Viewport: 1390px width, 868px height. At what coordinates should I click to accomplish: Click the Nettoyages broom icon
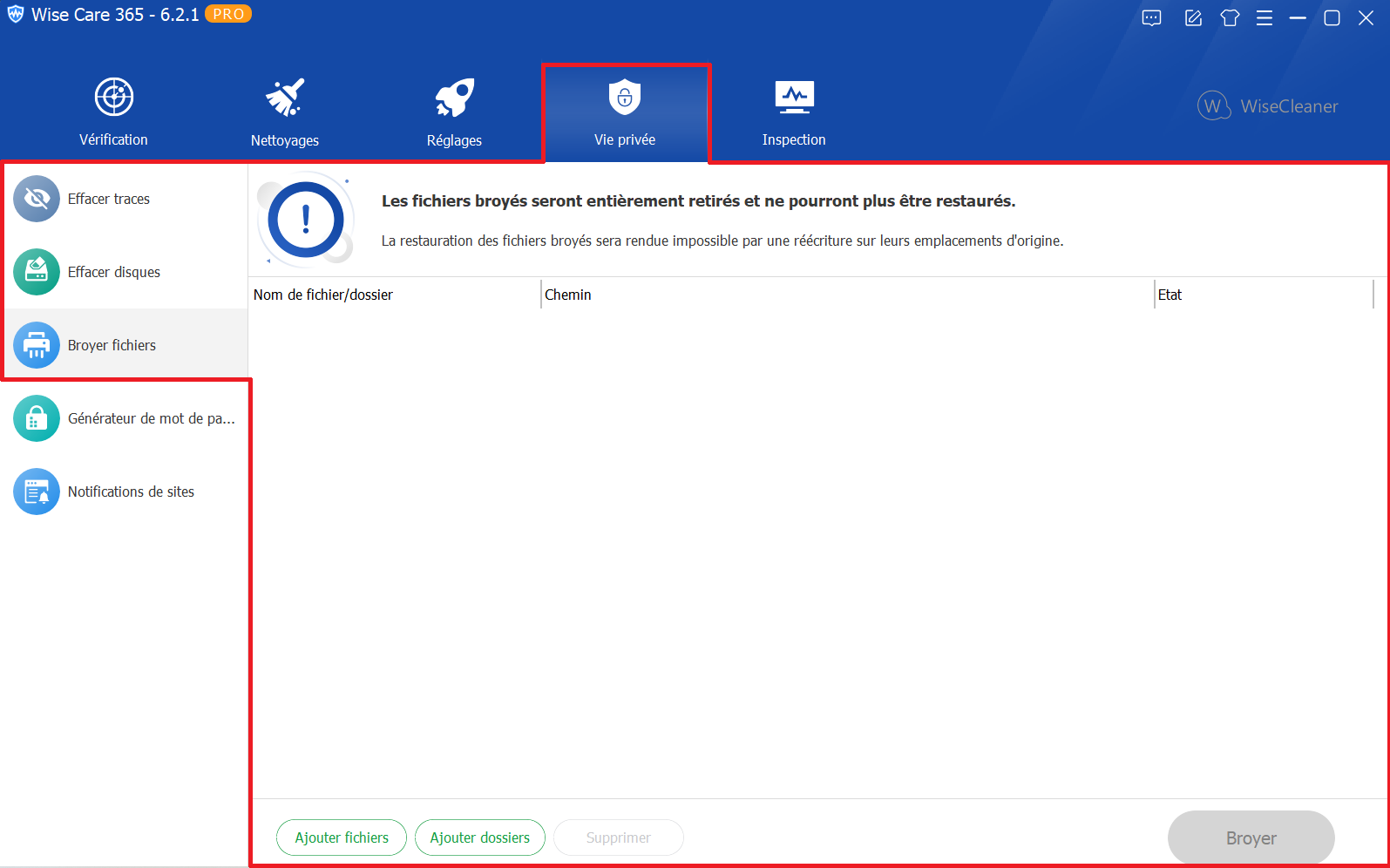click(x=285, y=97)
